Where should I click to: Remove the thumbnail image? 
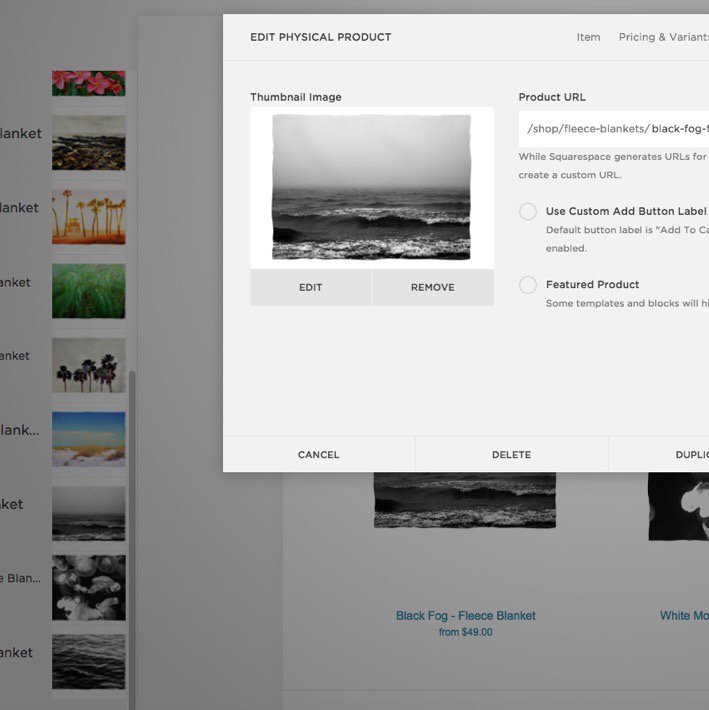[x=433, y=288]
